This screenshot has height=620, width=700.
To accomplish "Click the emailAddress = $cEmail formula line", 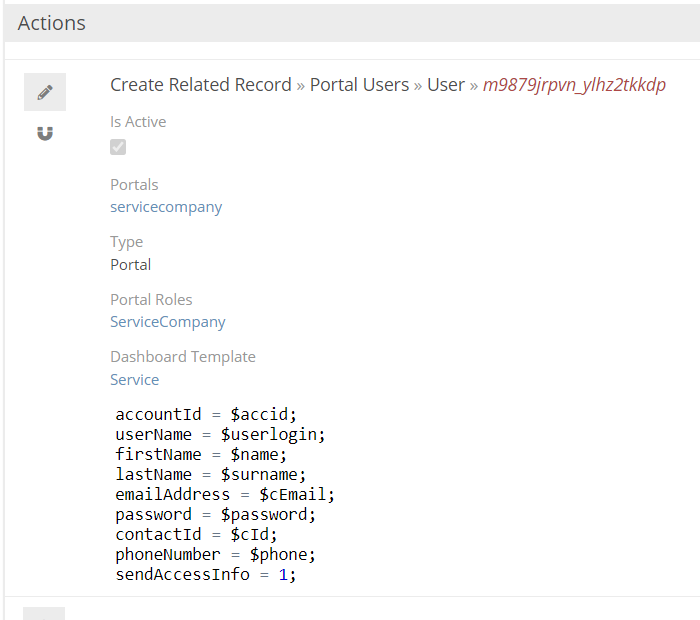I will 225,495.
